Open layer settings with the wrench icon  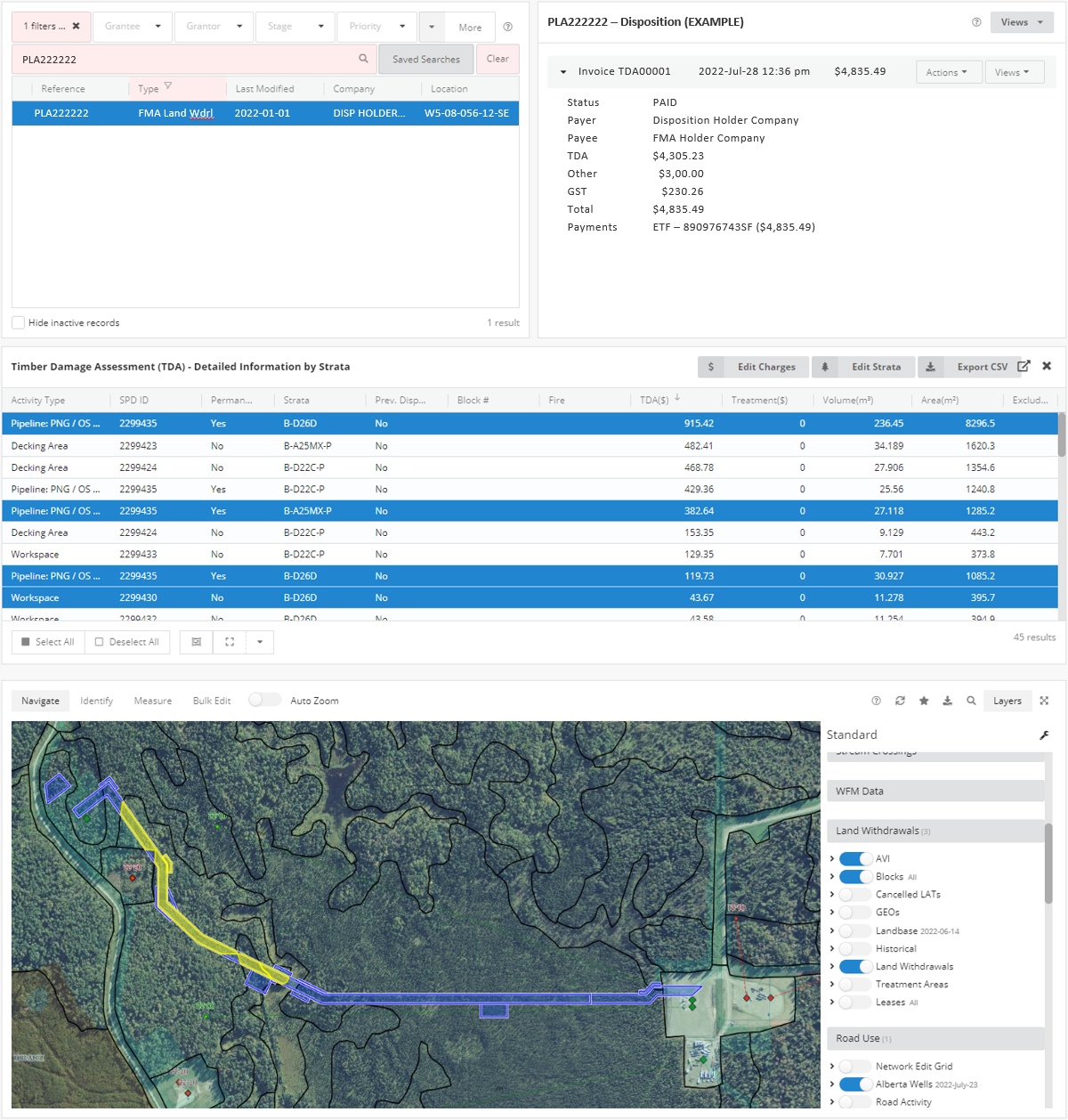click(x=1044, y=735)
